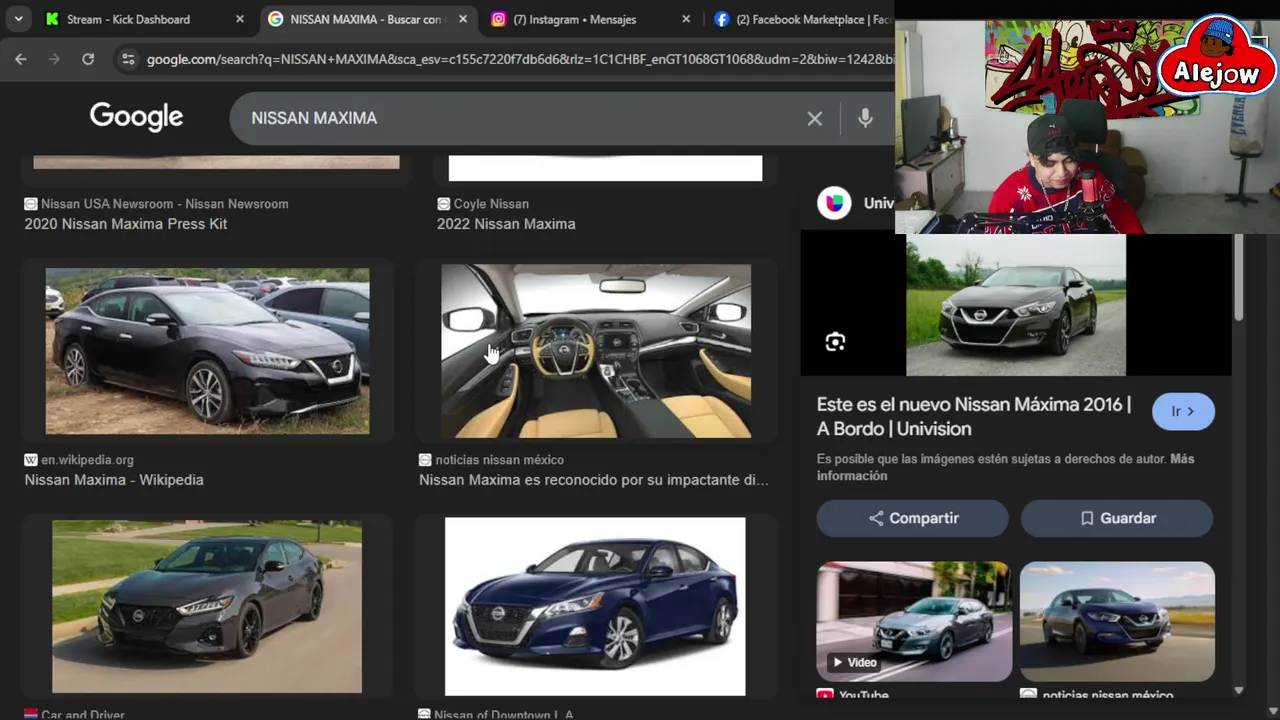This screenshot has height=720, width=1280.
Task: Click the browser forward arrow
Action: pyautogui.click(x=54, y=59)
